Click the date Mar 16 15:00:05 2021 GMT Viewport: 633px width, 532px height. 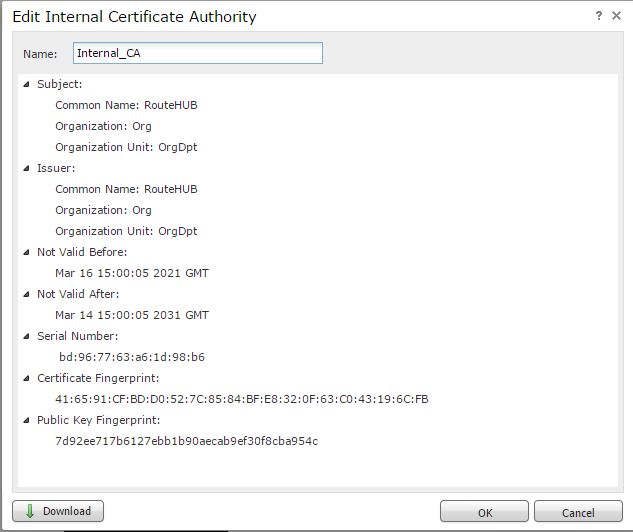(132, 273)
